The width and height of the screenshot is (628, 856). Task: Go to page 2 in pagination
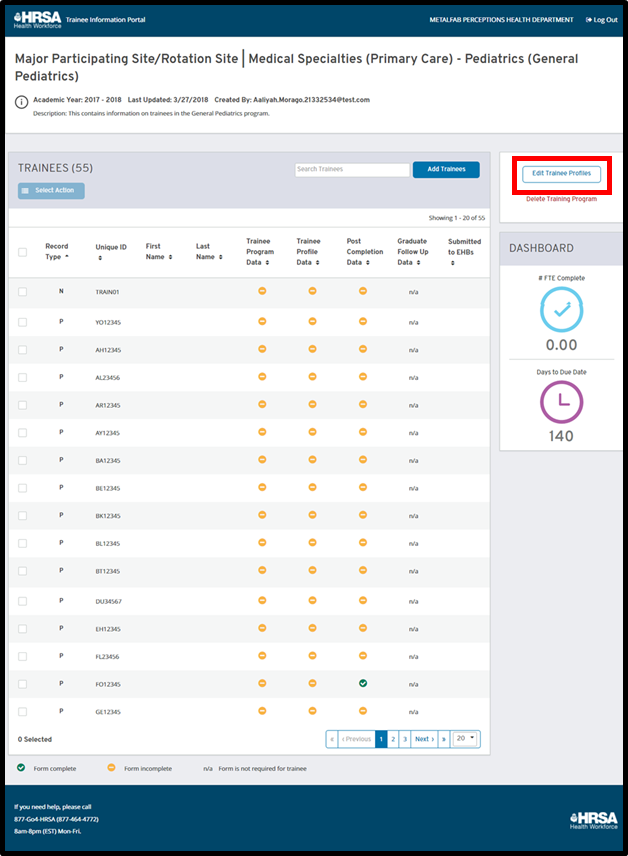393,739
